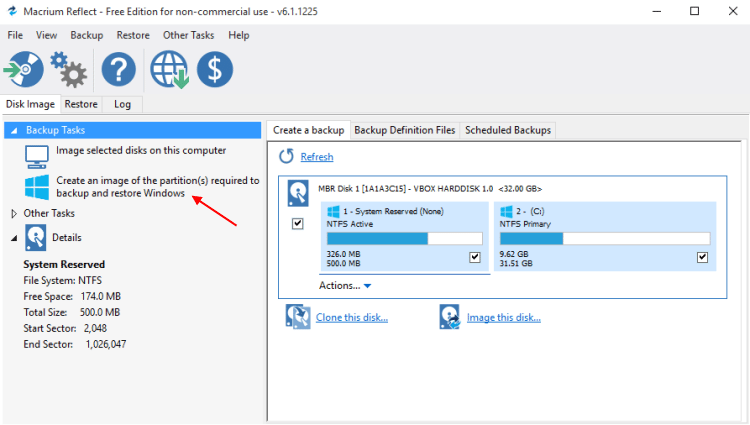Viewport: 750px width, 425px height.
Task: Collapse the Details section arrow
Action: coord(14,238)
